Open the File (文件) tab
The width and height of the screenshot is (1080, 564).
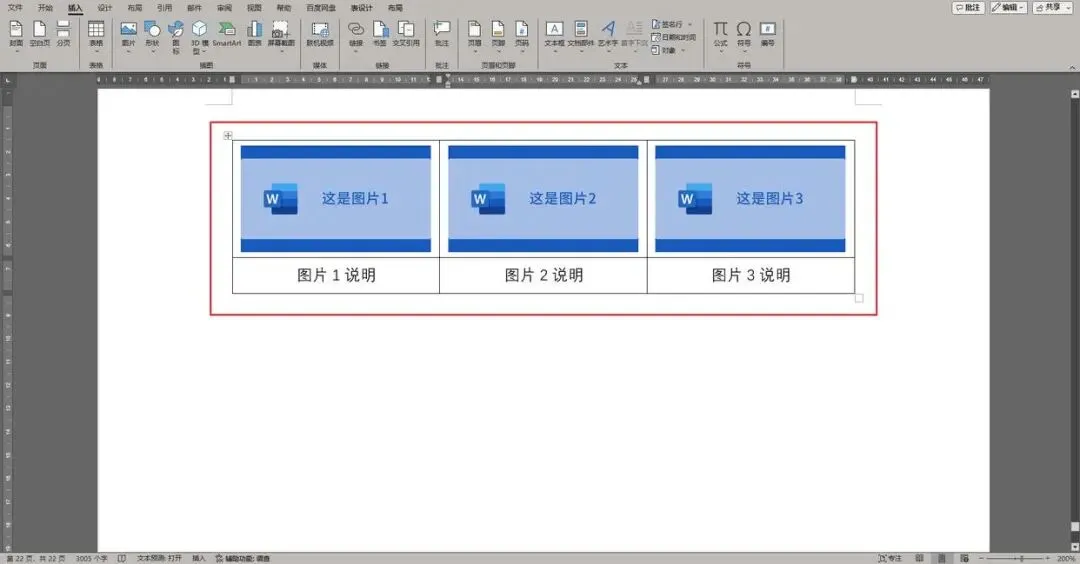[15, 8]
